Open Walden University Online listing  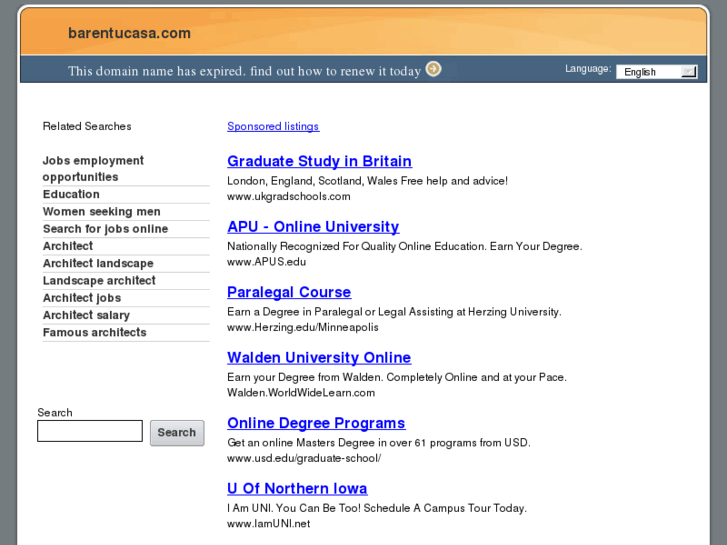click(319, 358)
